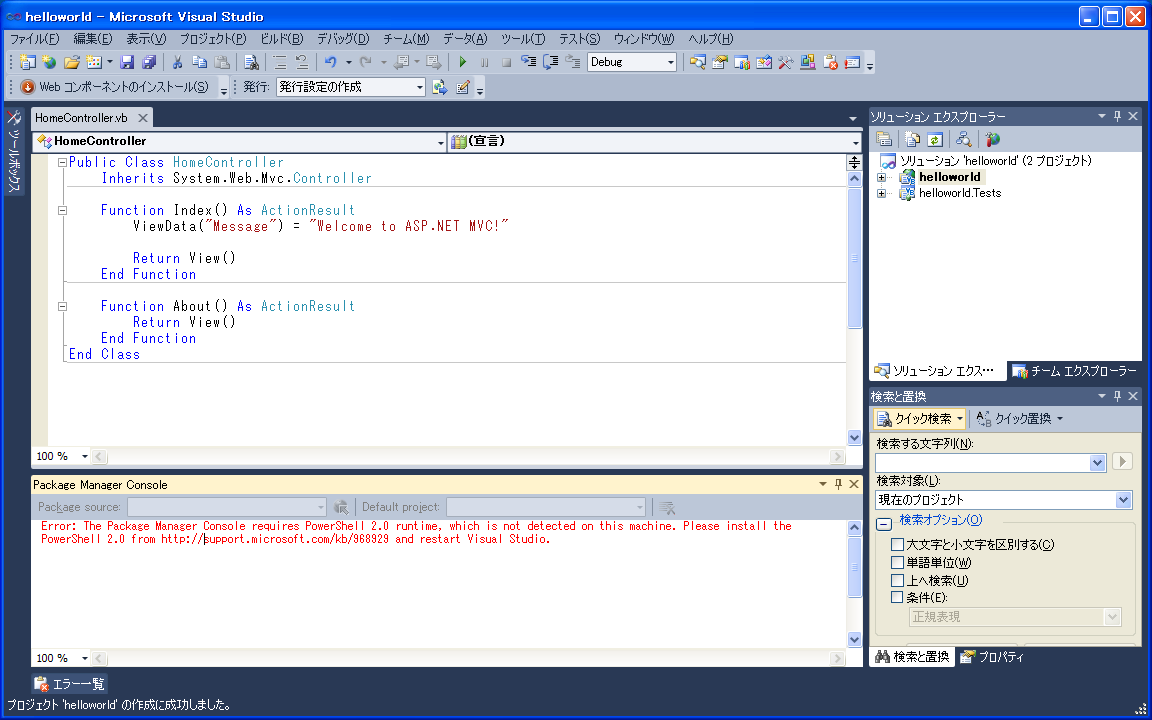Viewport: 1152px width, 720px height.
Task: Open the ツールボックス side panel tab
Action: click(x=14, y=152)
